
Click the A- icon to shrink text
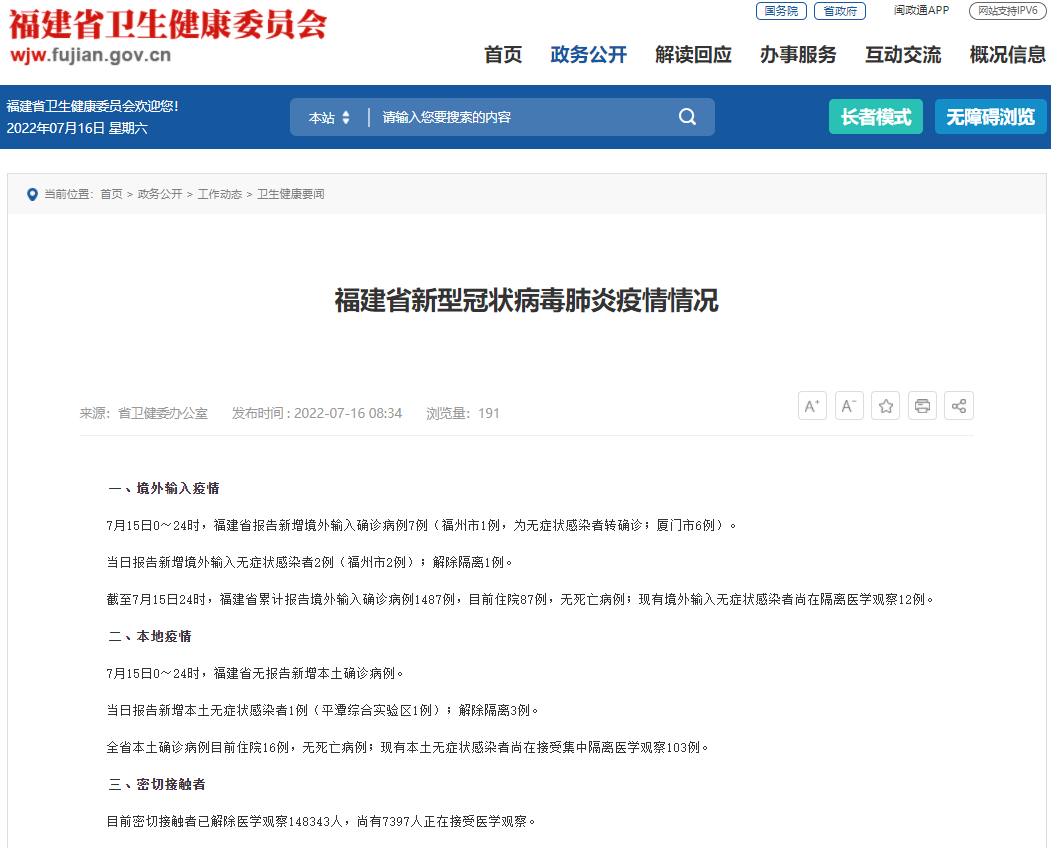[849, 405]
